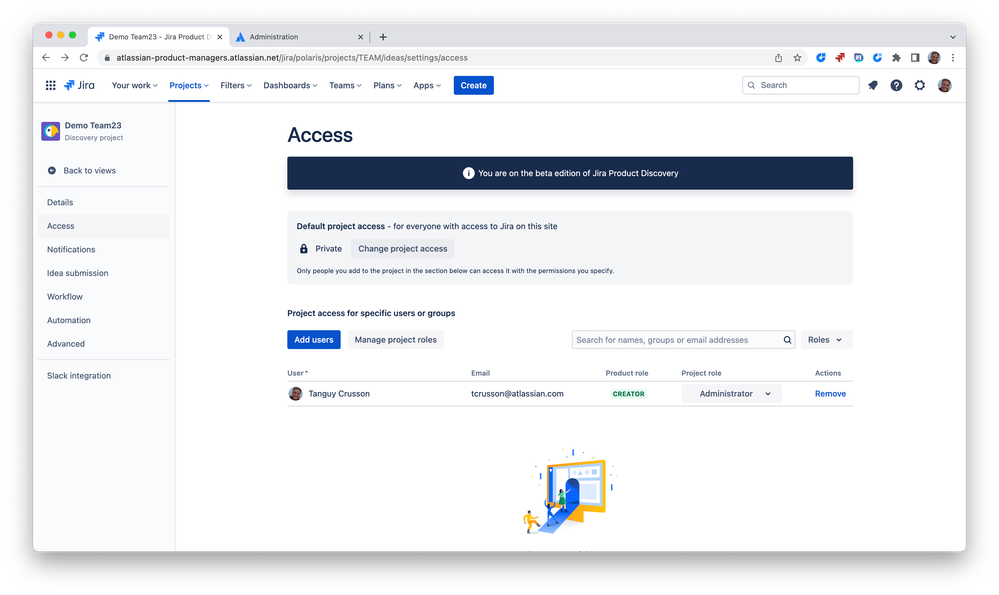Sort by the User column header
Viewport: 999px width, 595px height.
pyautogui.click(x=298, y=373)
